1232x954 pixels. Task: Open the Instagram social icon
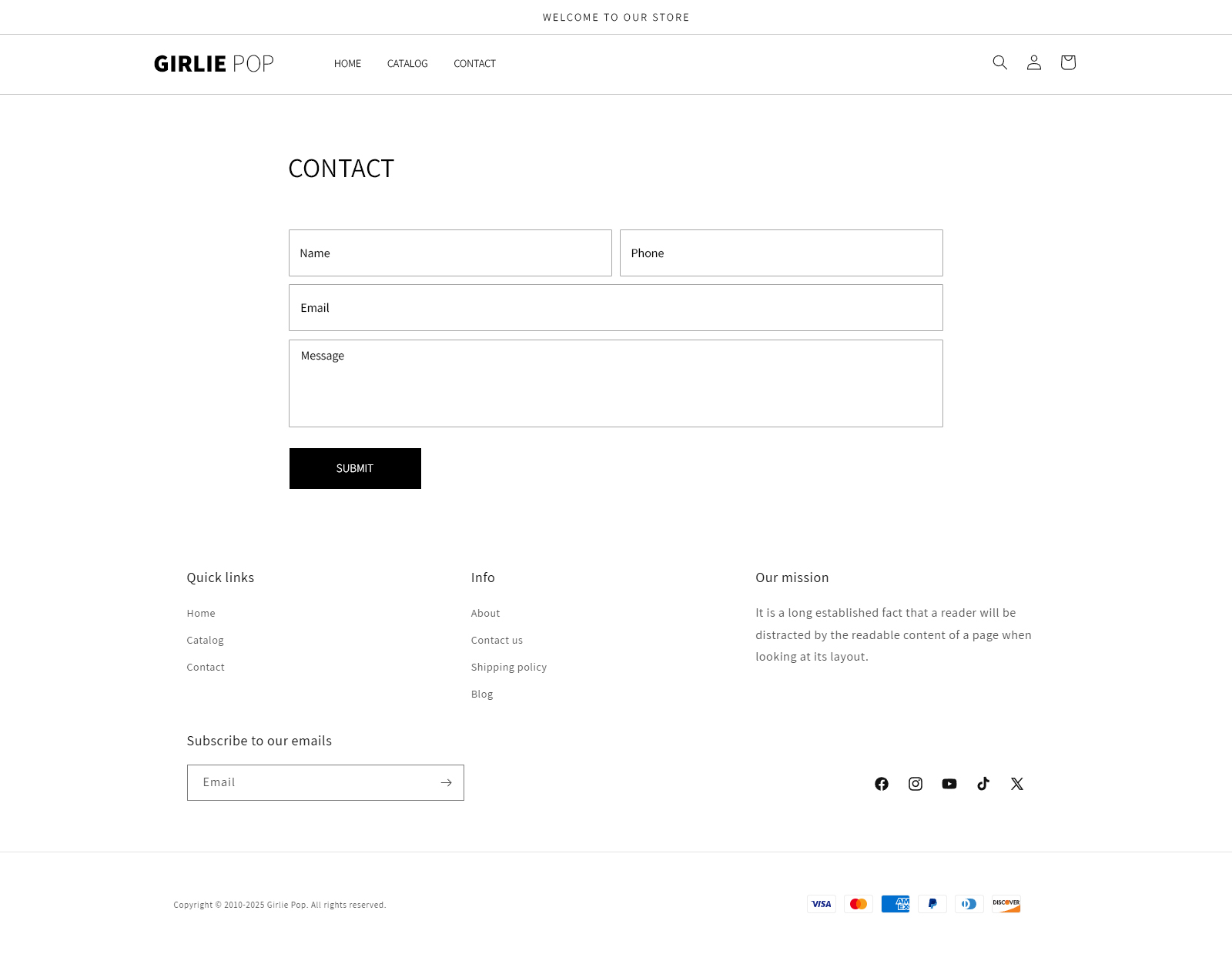[916, 784]
